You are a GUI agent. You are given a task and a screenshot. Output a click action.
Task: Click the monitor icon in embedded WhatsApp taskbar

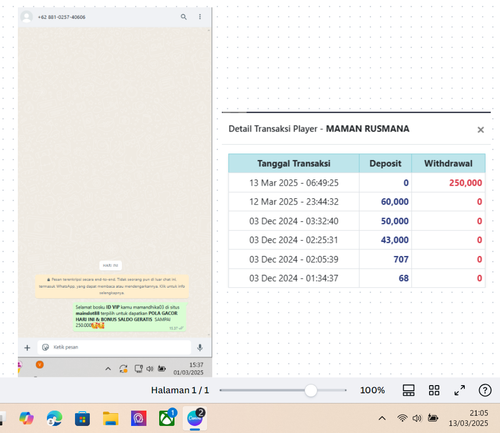click(x=138, y=369)
